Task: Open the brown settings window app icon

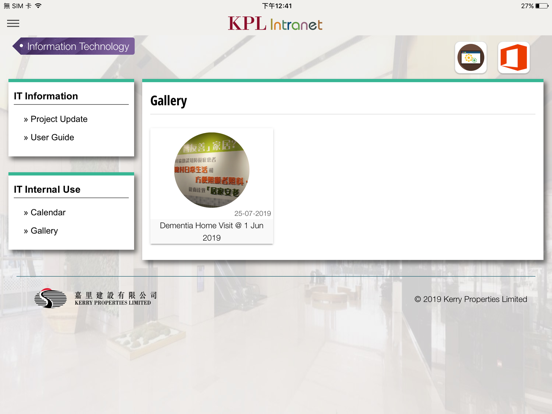Action: pyautogui.click(x=471, y=57)
